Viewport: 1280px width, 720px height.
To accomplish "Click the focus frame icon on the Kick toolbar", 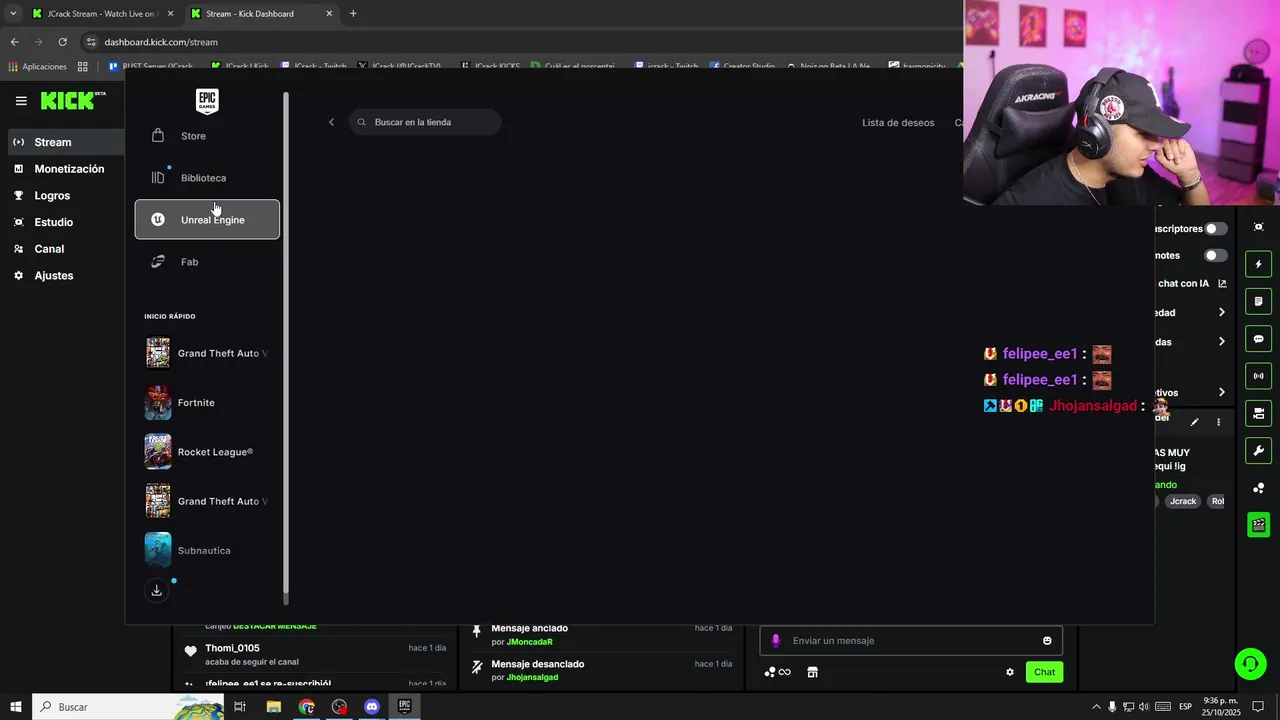I will point(1258,227).
